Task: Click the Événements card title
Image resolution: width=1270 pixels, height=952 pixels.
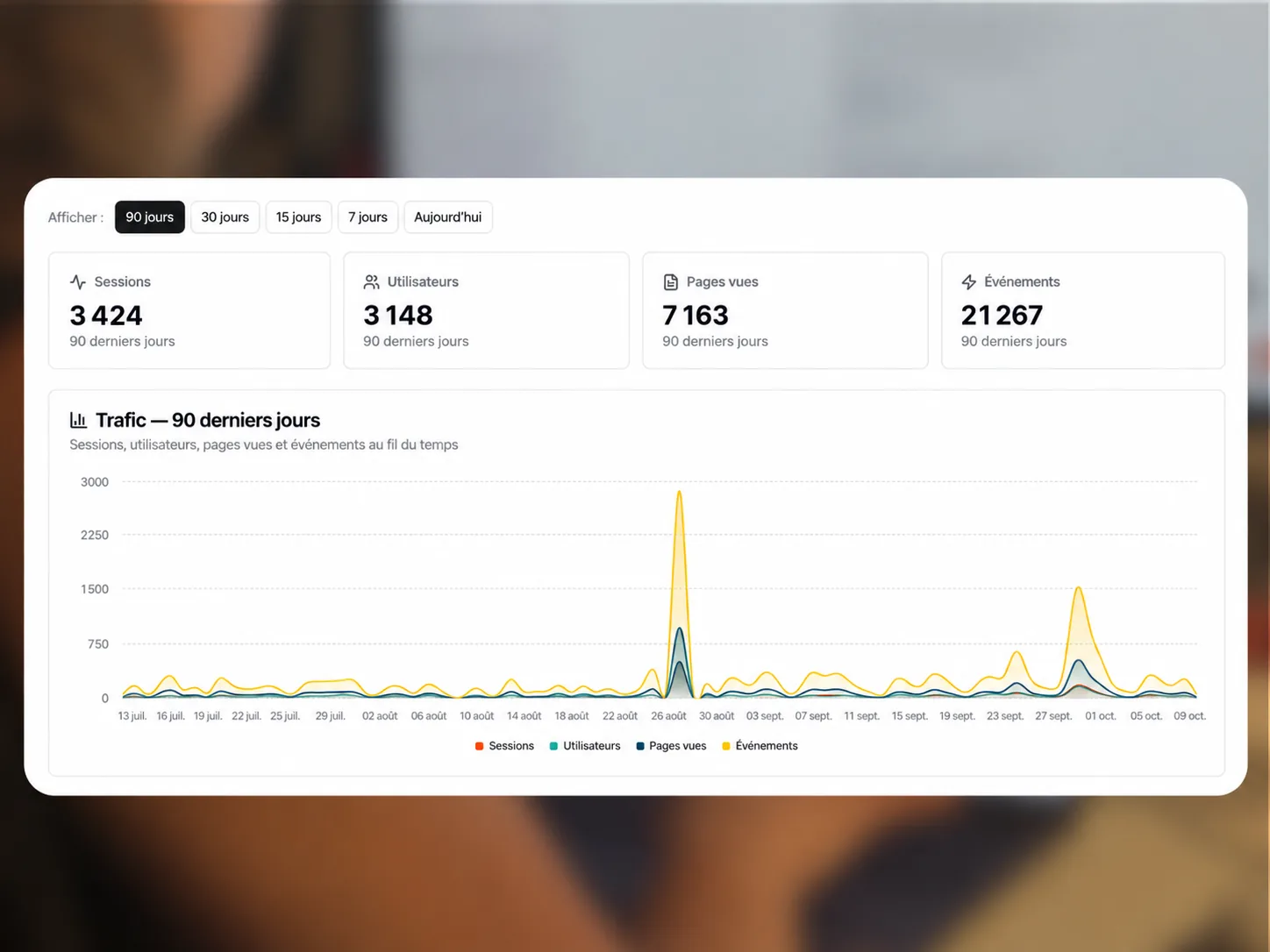Action: pyautogui.click(x=1022, y=282)
